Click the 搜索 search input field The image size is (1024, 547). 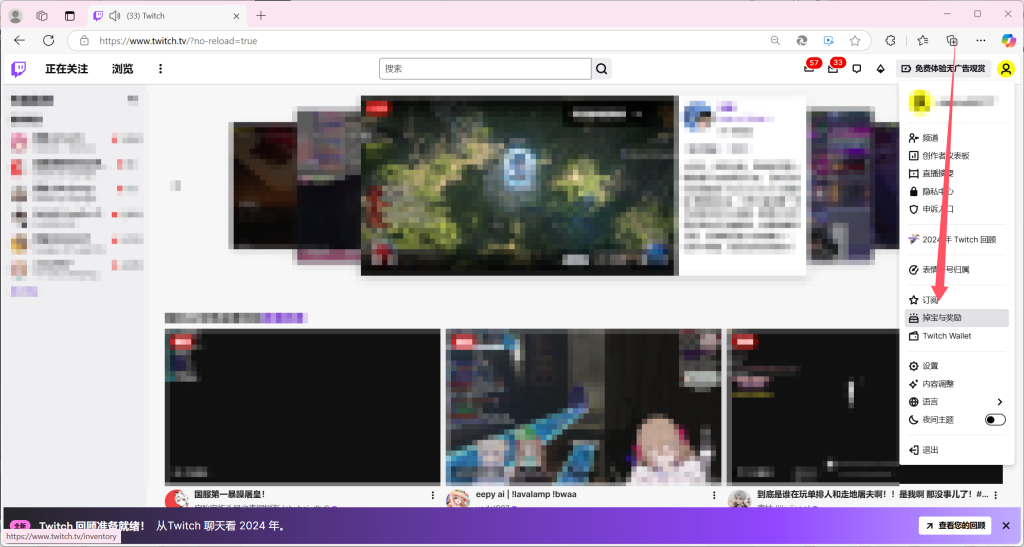tap(485, 69)
